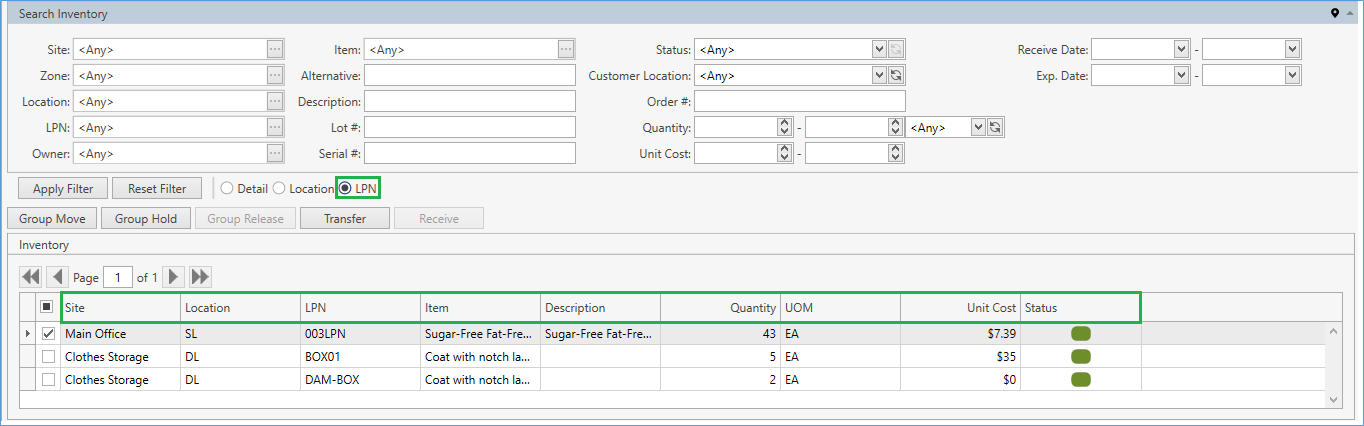Image resolution: width=1364 pixels, height=426 pixels.
Task: Check the BOX01 row checkbox
Action: (48, 357)
